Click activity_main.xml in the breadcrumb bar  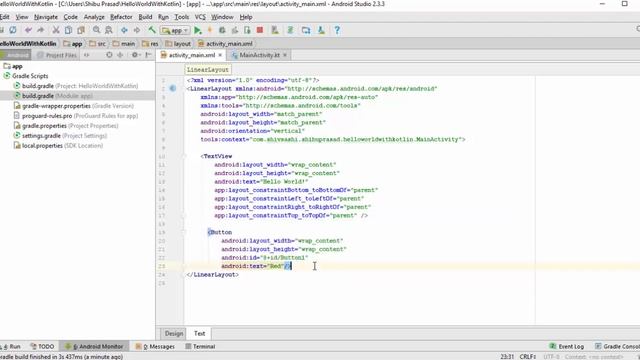[x=225, y=44]
